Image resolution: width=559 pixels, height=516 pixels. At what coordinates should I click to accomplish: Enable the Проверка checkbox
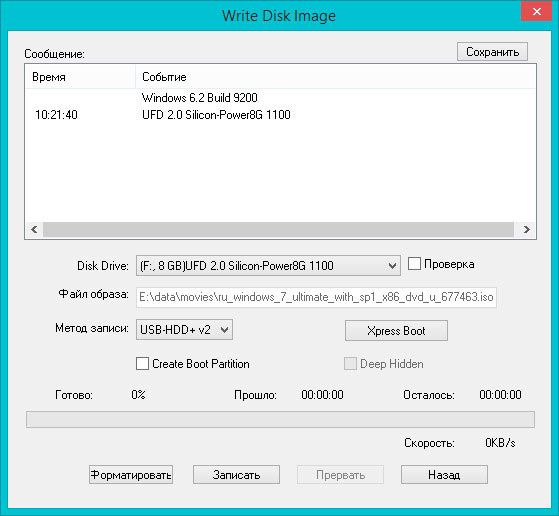click(x=414, y=264)
